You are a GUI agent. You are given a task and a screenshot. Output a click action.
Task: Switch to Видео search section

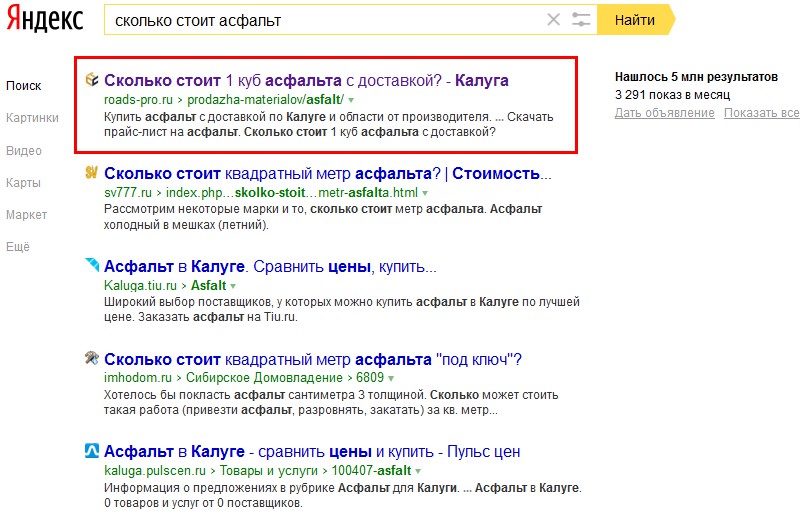[23, 151]
